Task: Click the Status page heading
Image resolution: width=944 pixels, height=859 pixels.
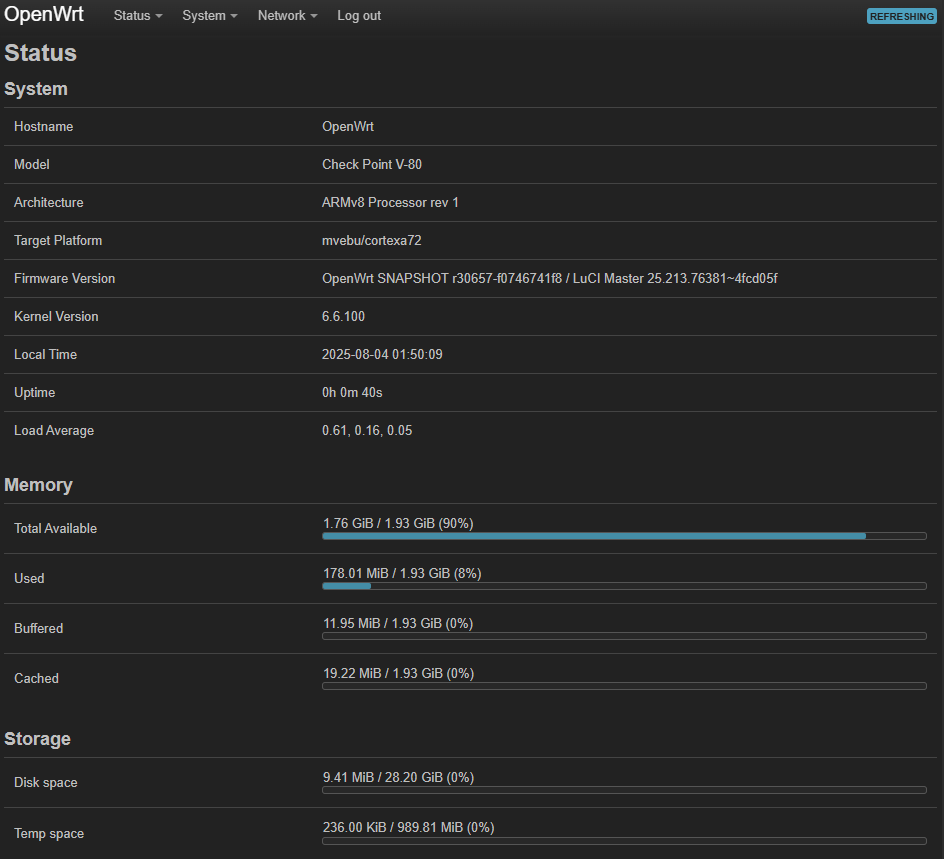Action: (40, 53)
